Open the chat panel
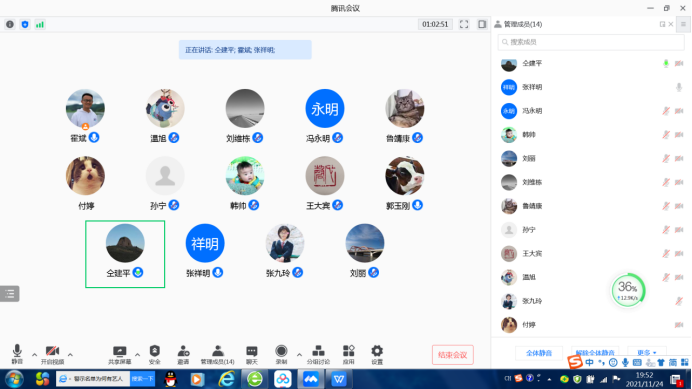This screenshot has height=389, width=692. point(252,355)
